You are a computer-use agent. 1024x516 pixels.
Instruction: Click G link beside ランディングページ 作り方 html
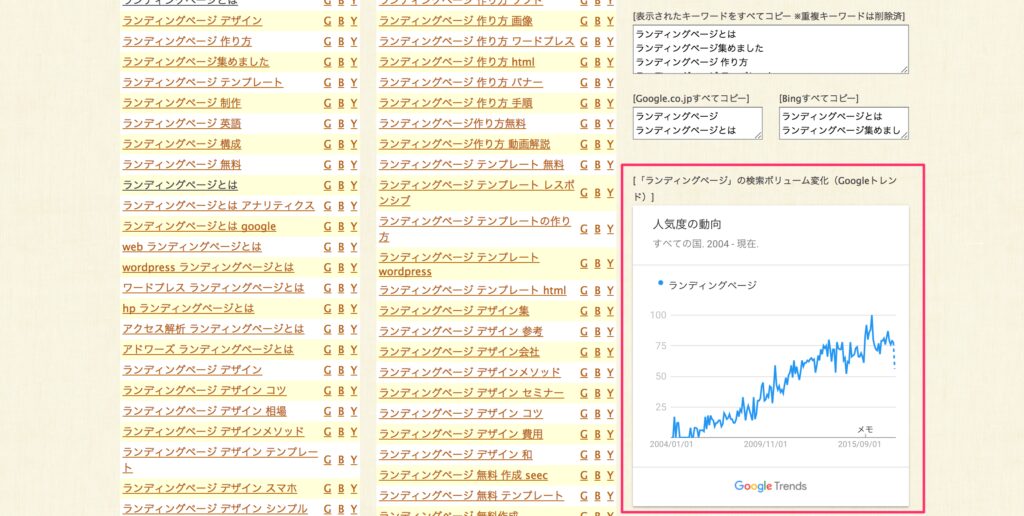click(x=584, y=62)
